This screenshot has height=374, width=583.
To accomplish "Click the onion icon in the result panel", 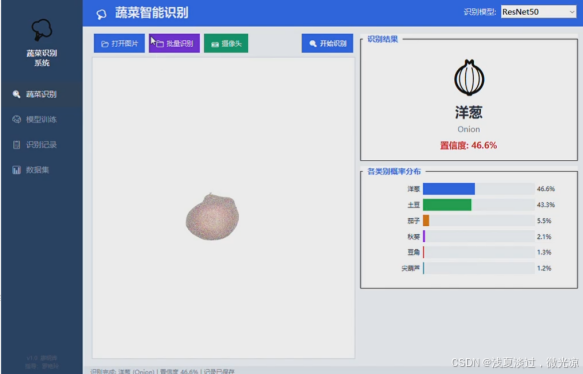I will 469,78.
